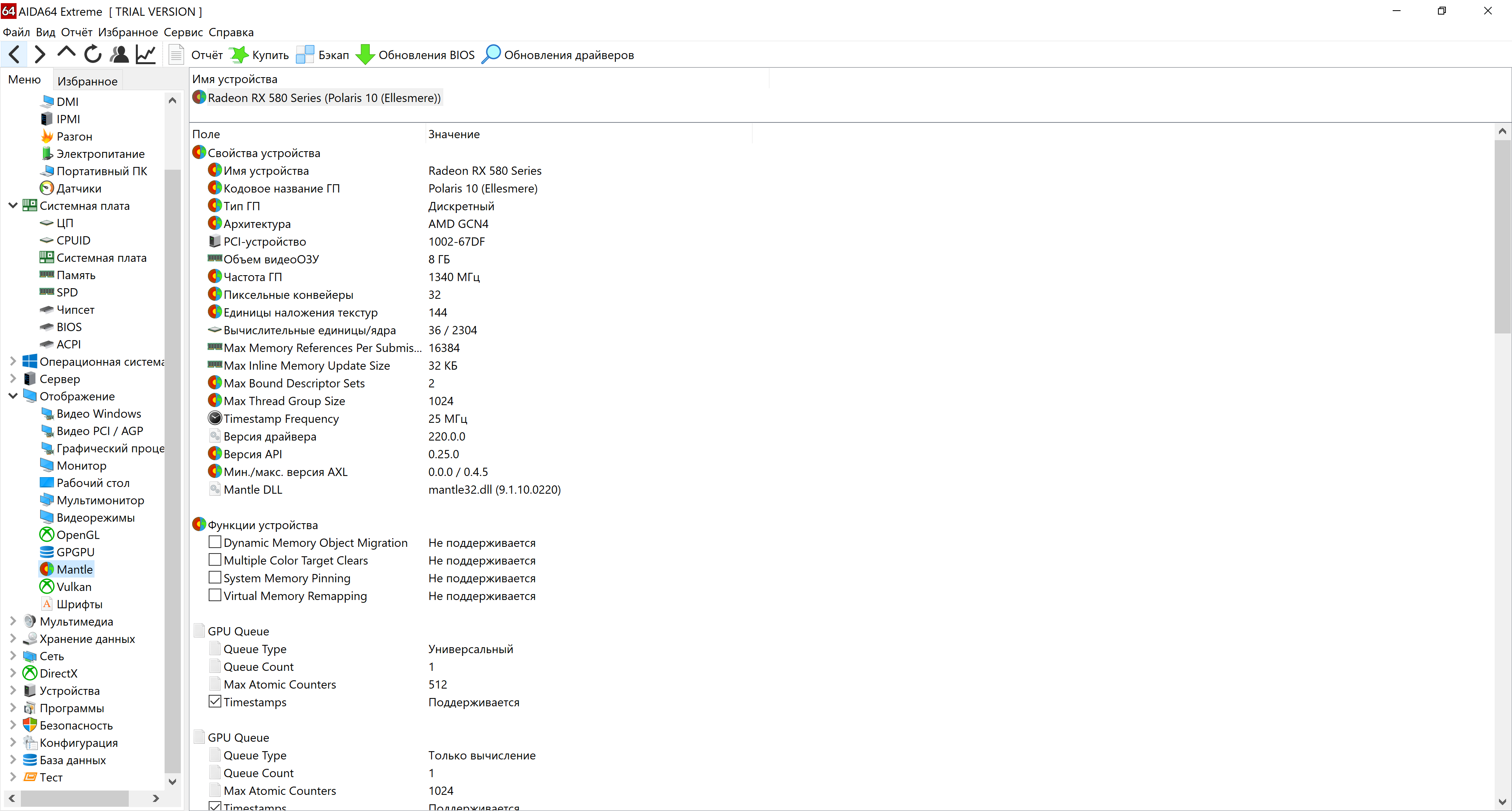Viewport: 1512px width, 811px height.
Task: Click the main panel vertical scrollbar thumb
Action: [x=1503, y=236]
